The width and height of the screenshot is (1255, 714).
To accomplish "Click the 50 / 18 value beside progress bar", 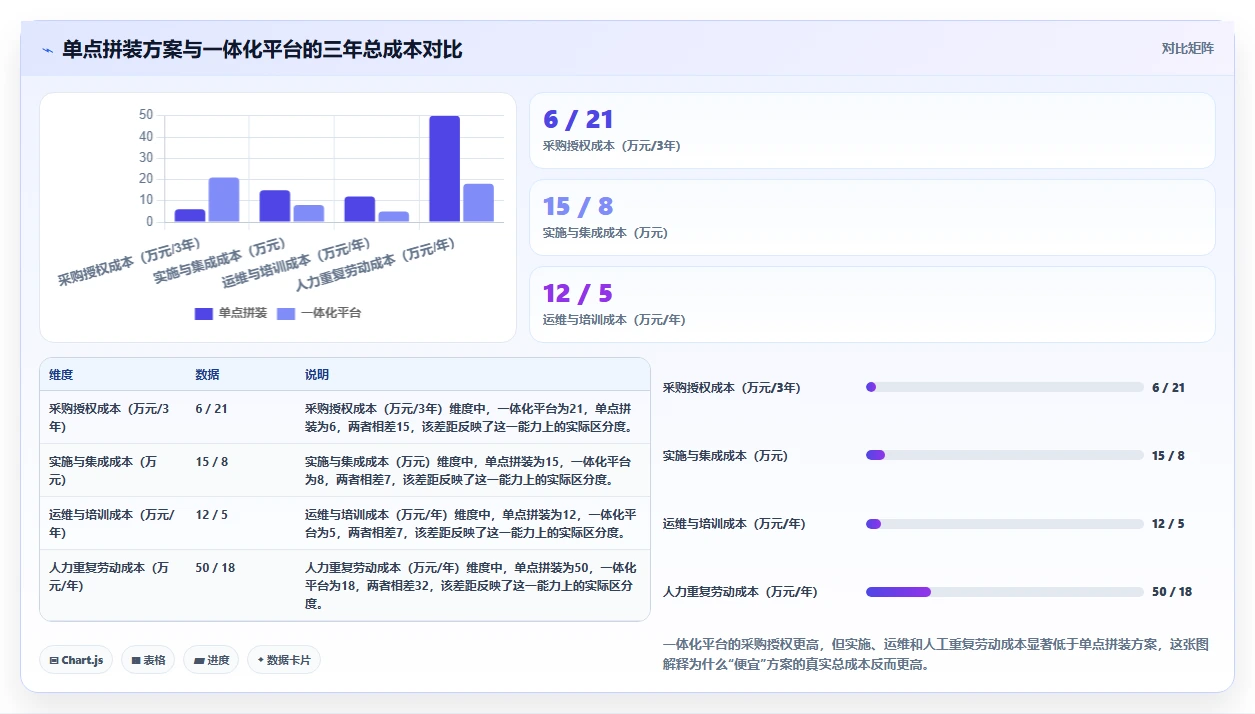I will [x=1172, y=592].
